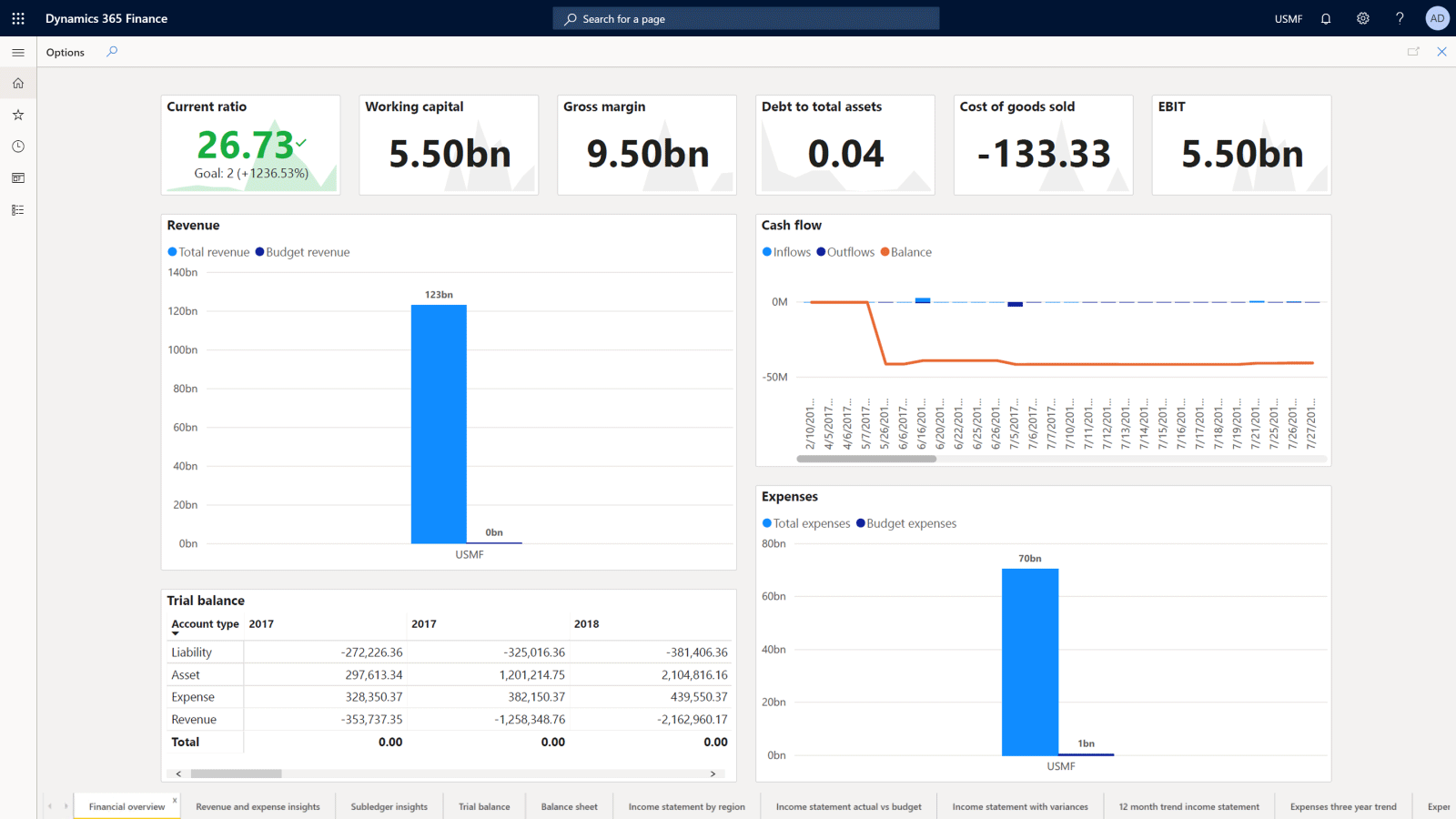Open the Options menu
Image resolution: width=1456 pixels, height=819 pixels.
[x=65, y=52]
